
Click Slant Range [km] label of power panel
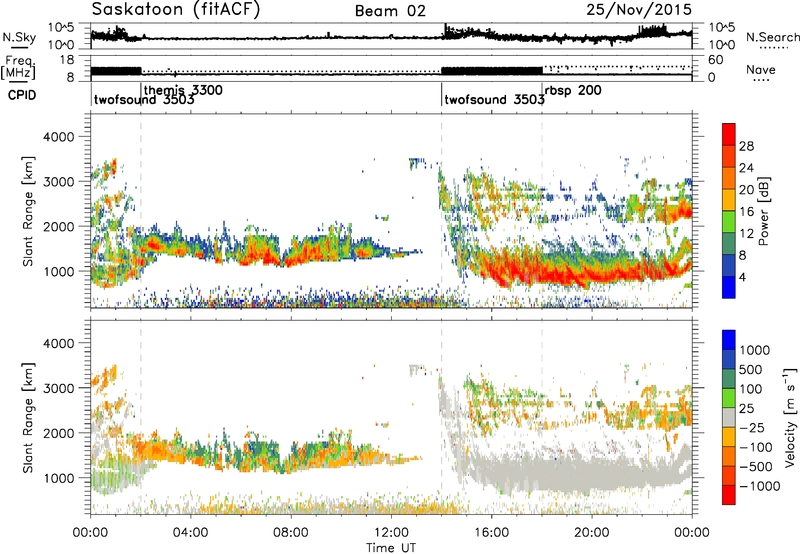pos(28,211)
